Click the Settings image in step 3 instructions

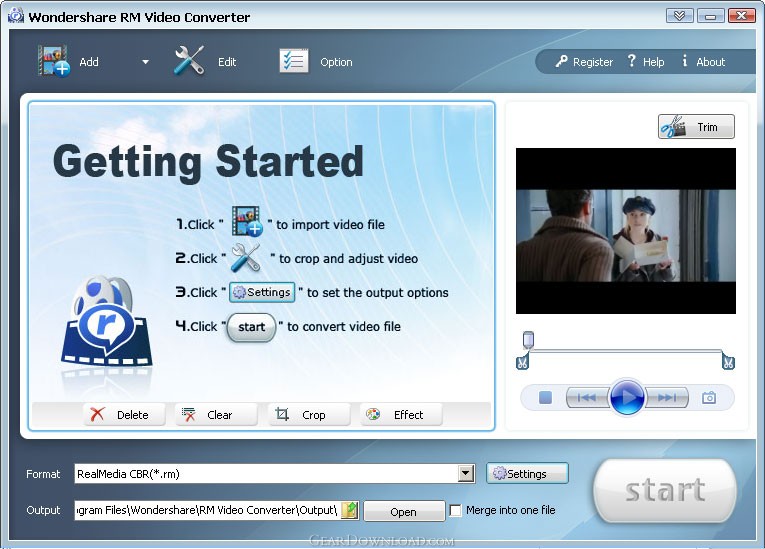pyautogui.click(x=262, y=292)
